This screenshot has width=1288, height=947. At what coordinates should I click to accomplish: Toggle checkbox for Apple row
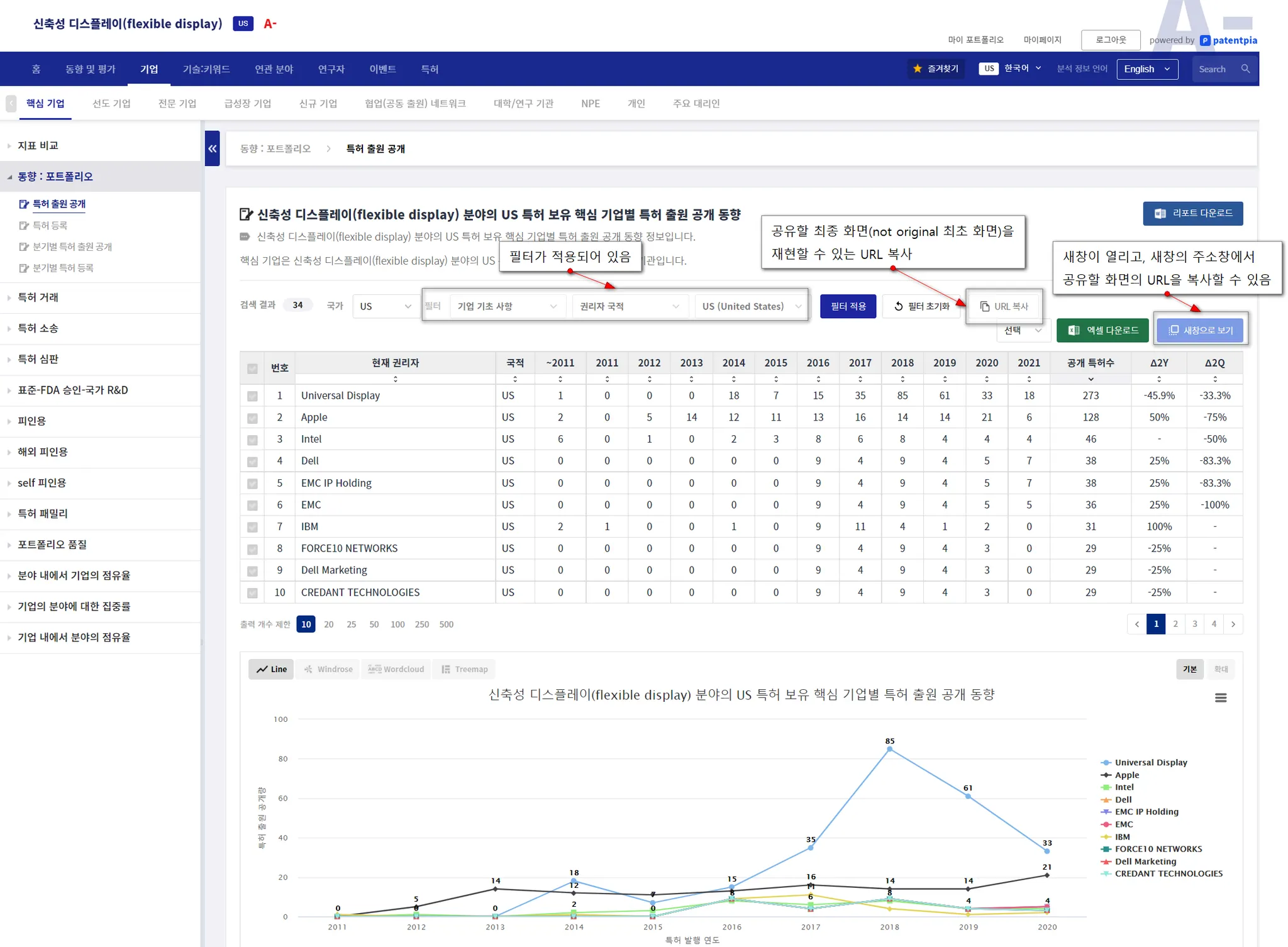252,418
